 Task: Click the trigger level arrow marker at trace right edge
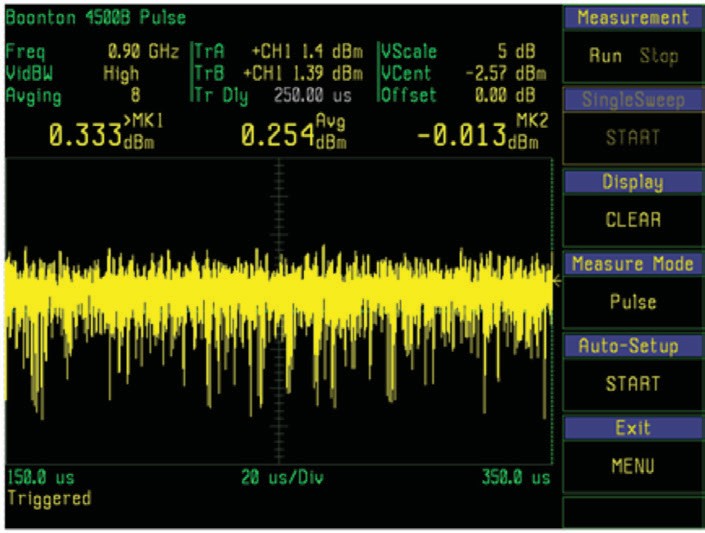[557, 282]
